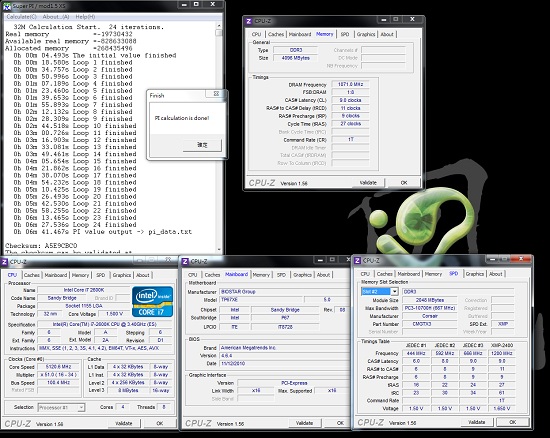Click the down arrow of the Super PI output scrollbar
Viewport: 550px width, 438px height.
(219, 250)
